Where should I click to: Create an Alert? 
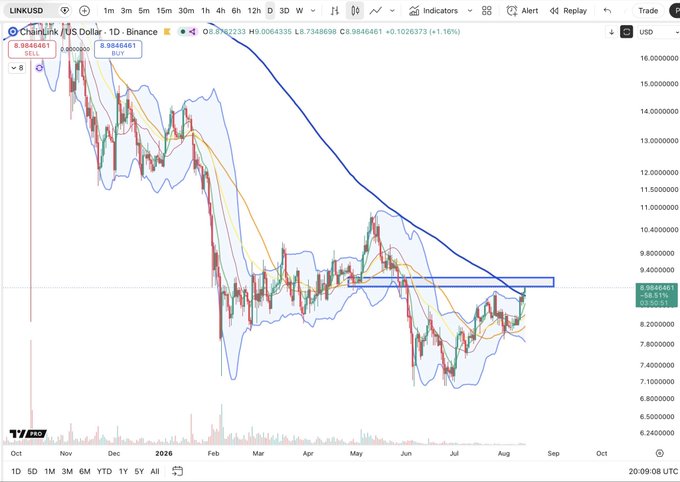523,10
